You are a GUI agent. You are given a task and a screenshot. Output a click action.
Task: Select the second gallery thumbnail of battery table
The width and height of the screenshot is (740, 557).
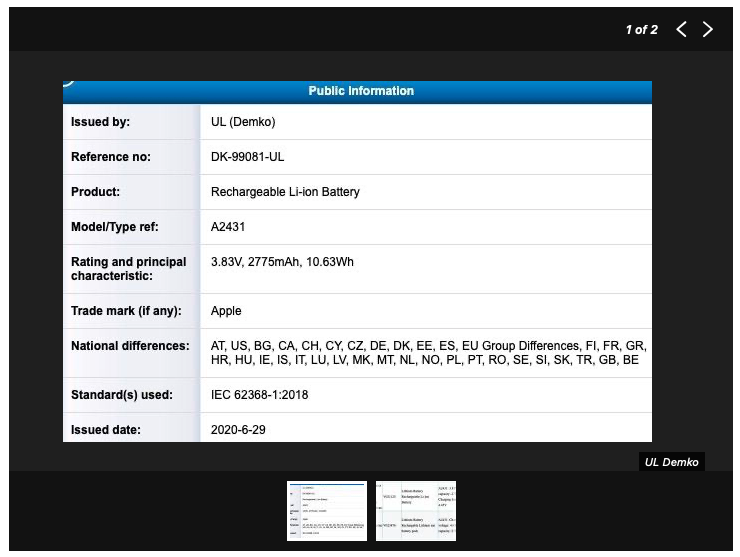(x=416, y=511)
